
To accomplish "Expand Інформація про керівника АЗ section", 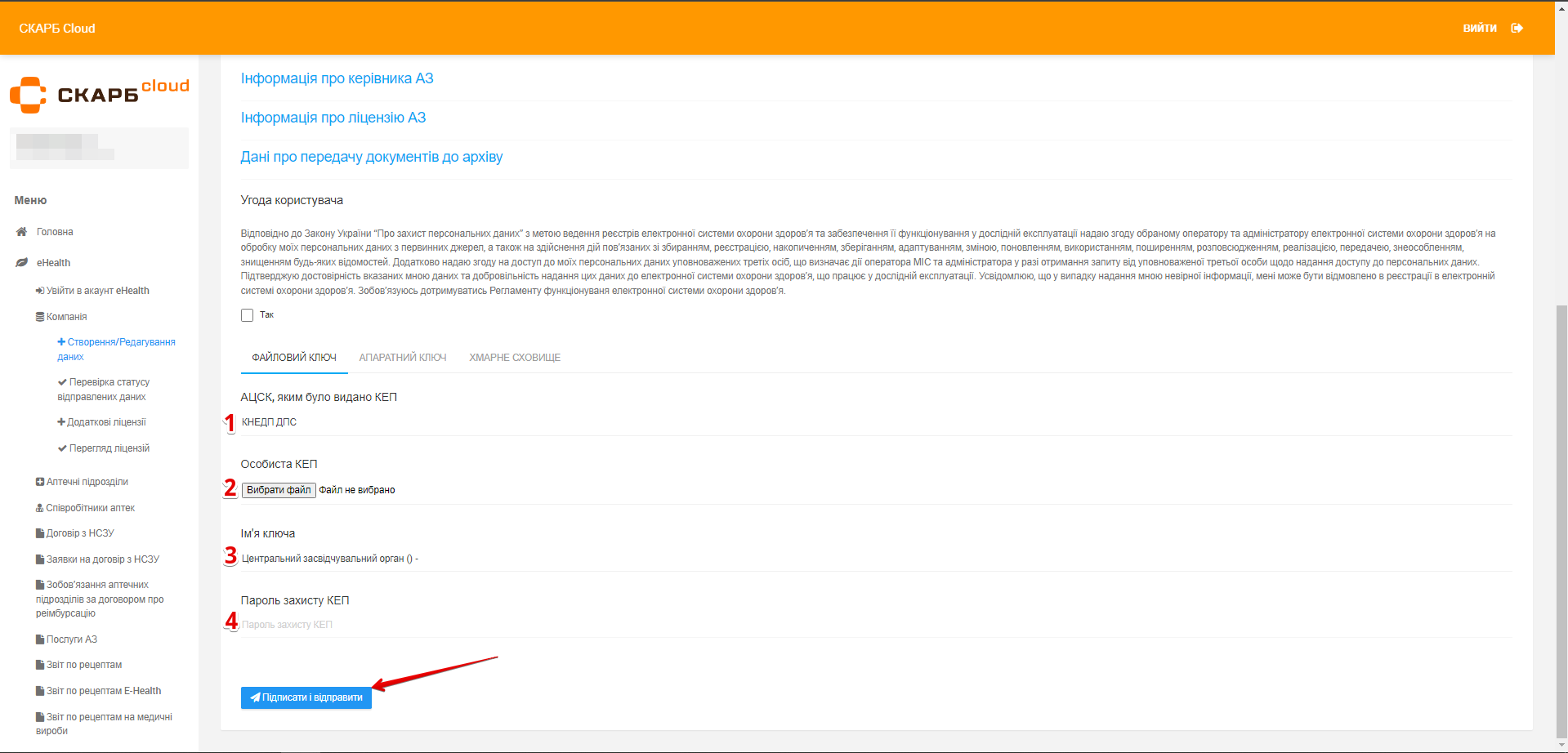I will [x=337, y=78].
